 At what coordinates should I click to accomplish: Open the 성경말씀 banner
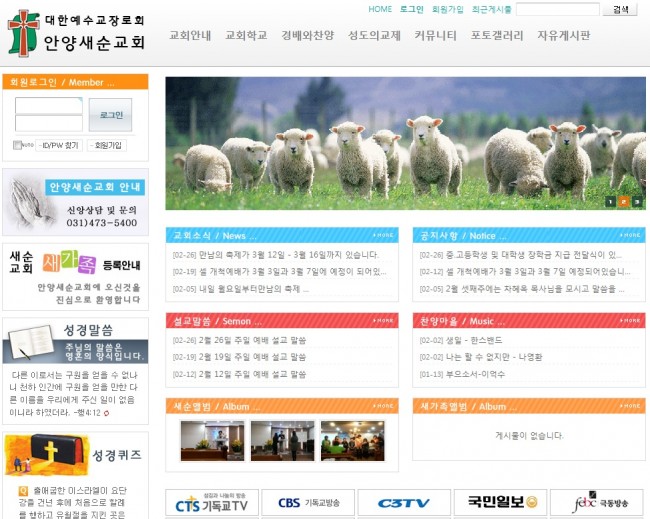(x=75, y=341)
